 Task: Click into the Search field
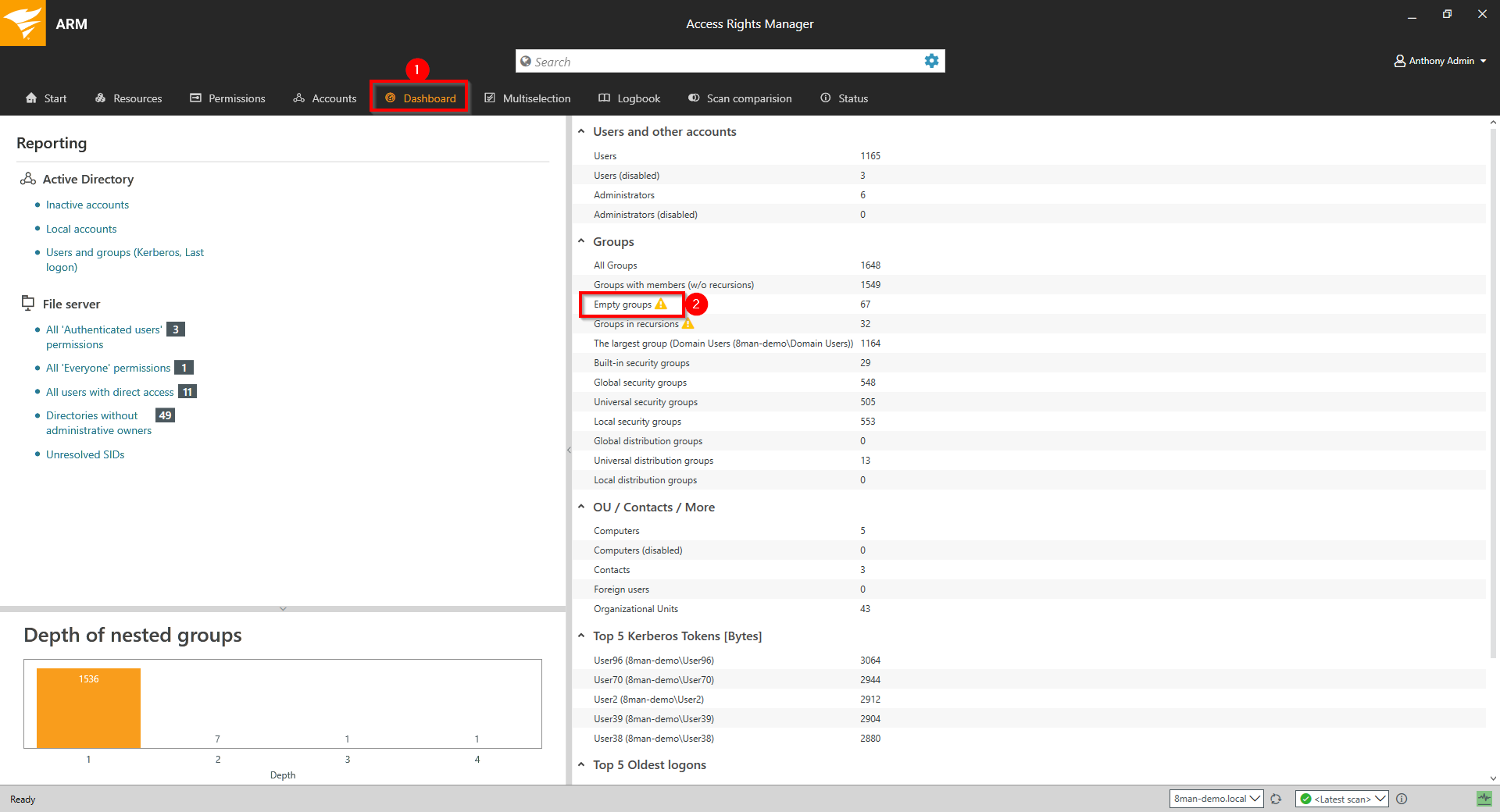tap(719, 62)
